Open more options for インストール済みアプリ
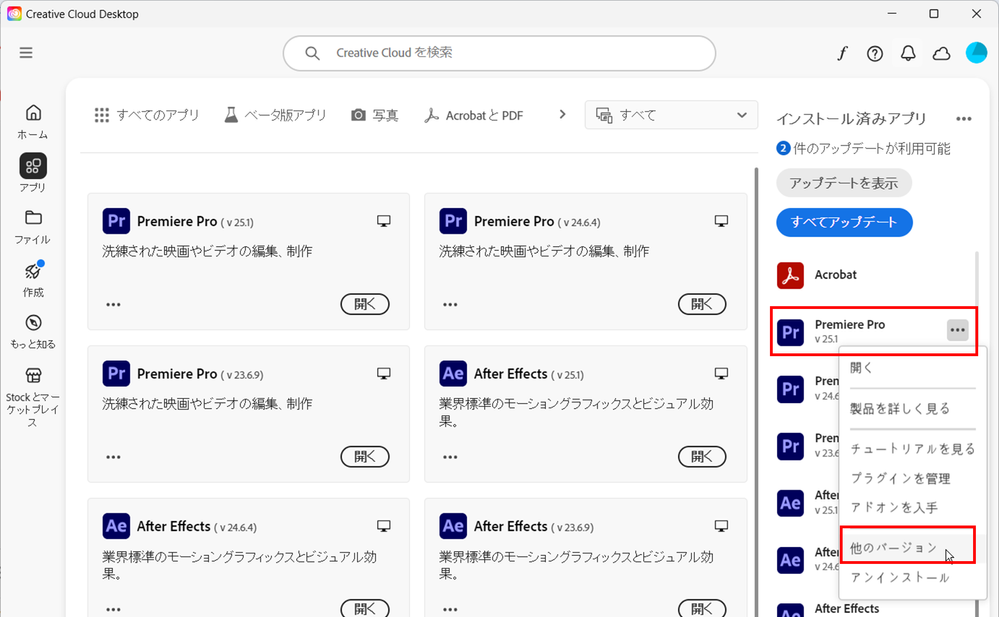Screen dimensions: 999x617 coord(964,119)
